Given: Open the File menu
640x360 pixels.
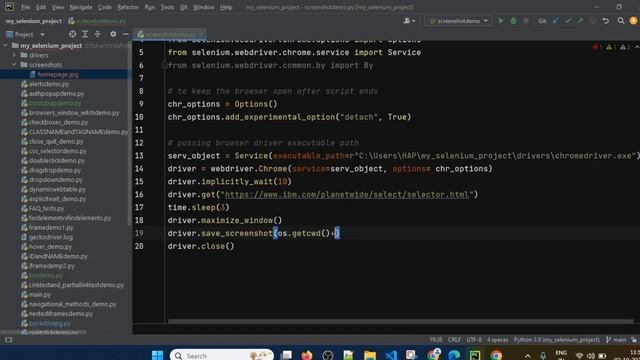Looking at the screenshot, I should (26, 7).
